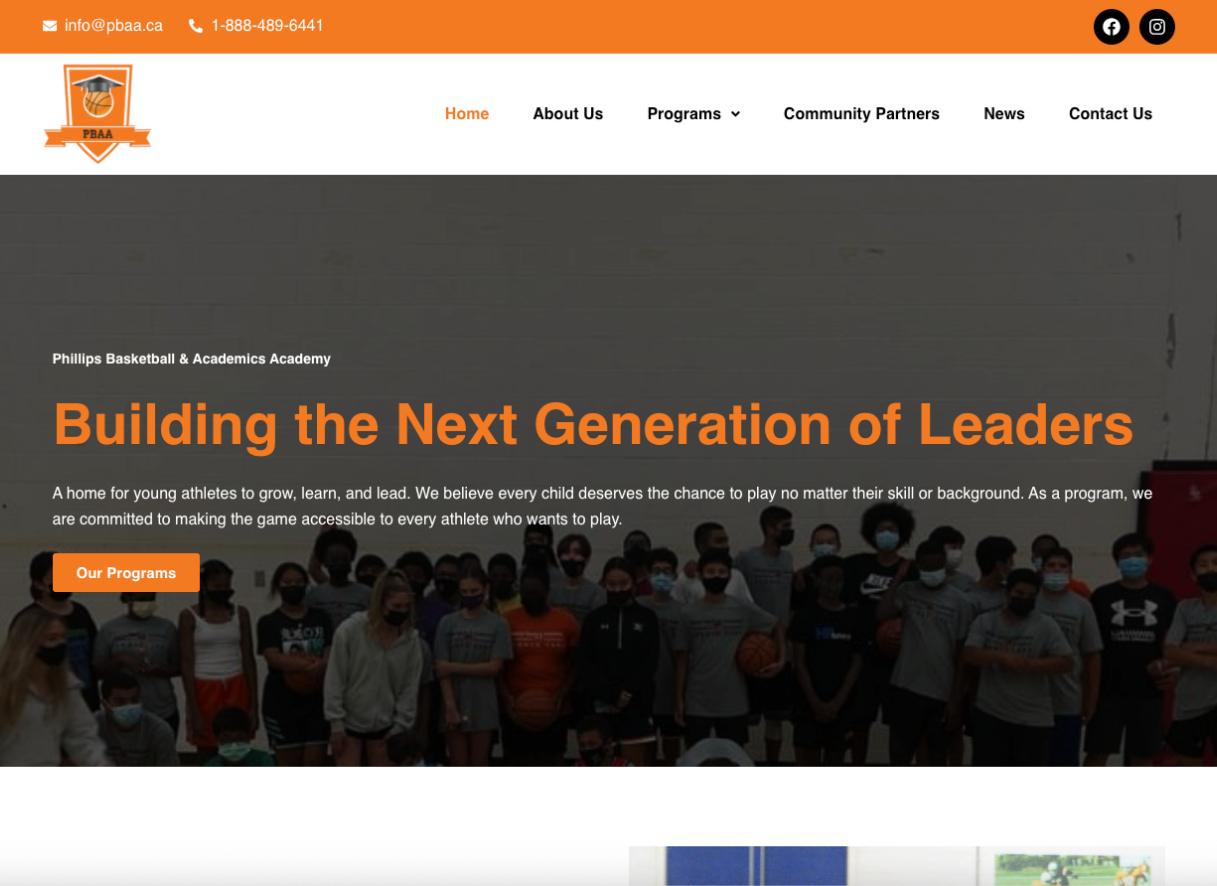Open the Facebook social icon
This screenshot has height=886, width=1217.
pos(1111,27)
